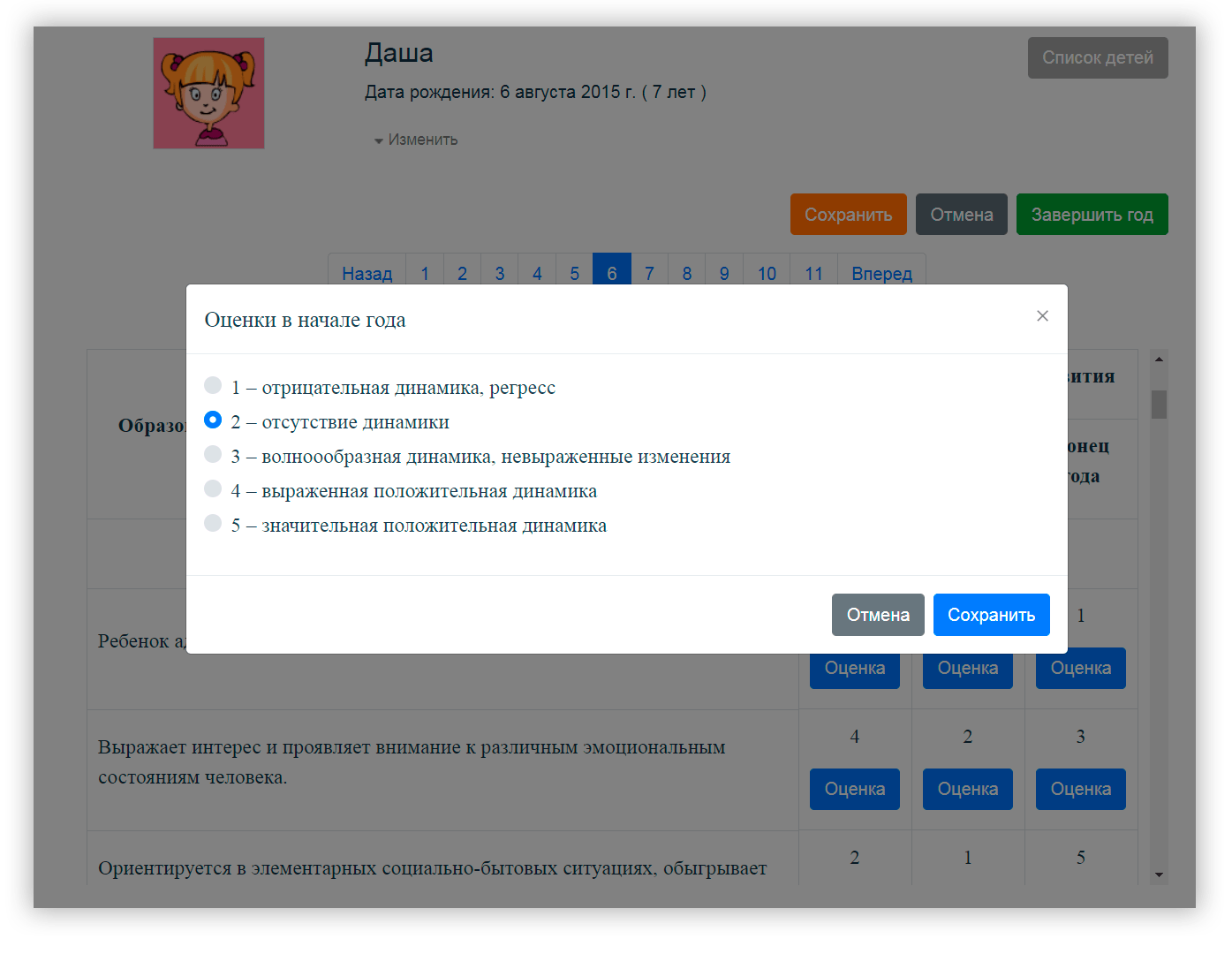Click Завершить год green button
The image size is (1232, 954).
1092,215
